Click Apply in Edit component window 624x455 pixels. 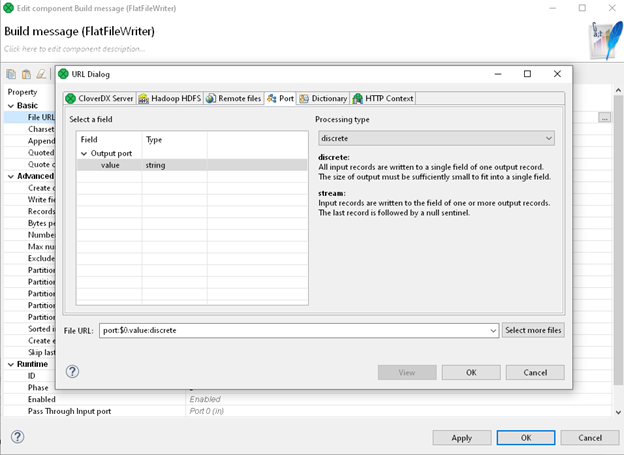coord(462,438)
